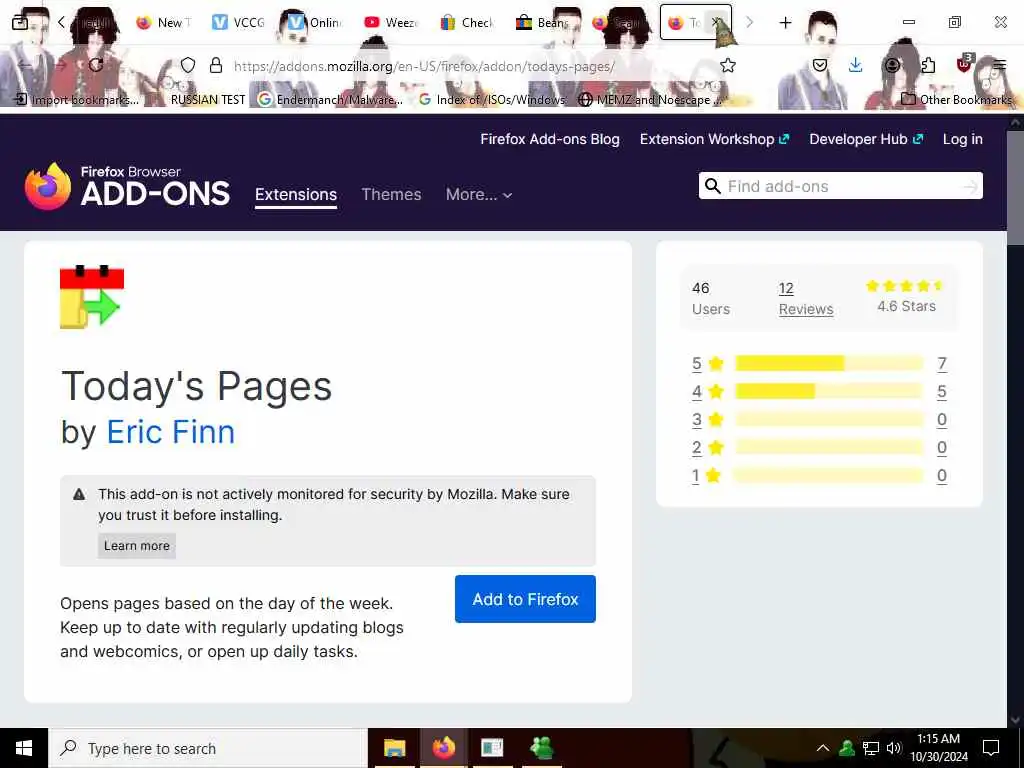Switch to the Check tab

tap(466, 23)
